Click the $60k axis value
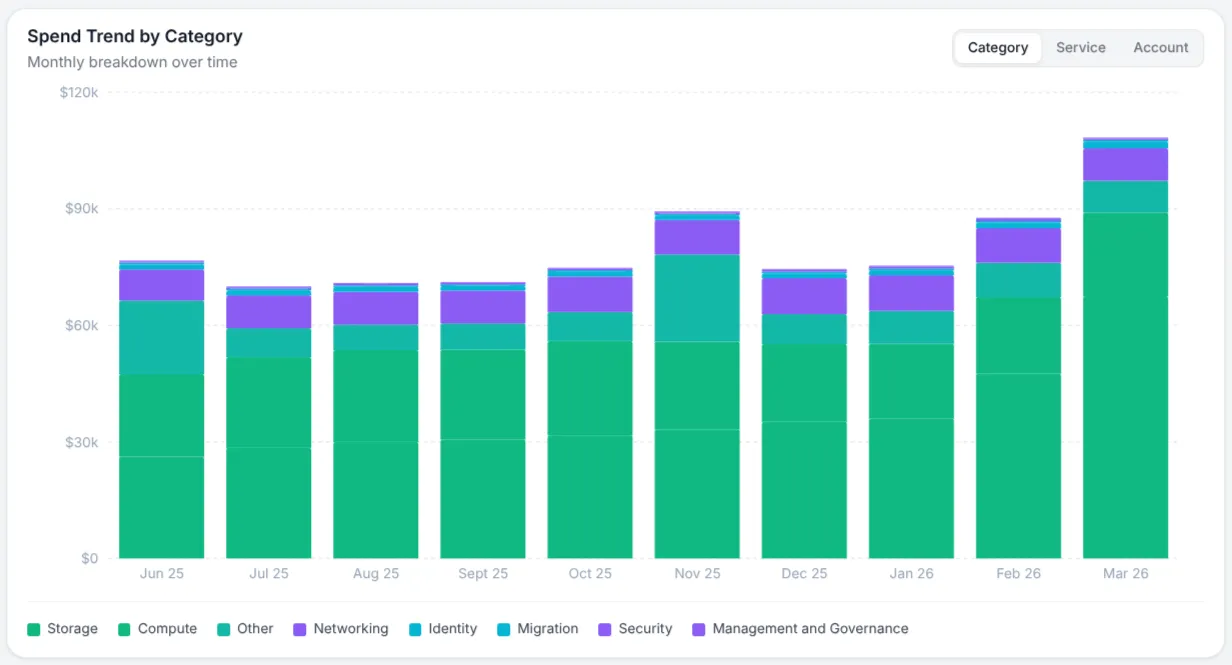The image size is (1232, 665). click(x=82, y=326)
